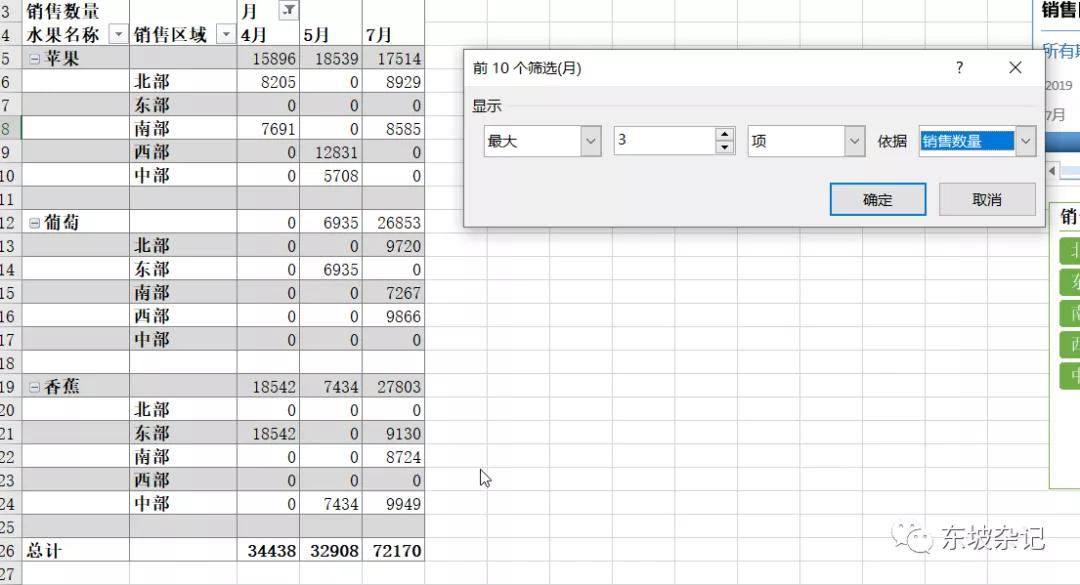Screen dimensions: 1080x585
Task: Select 香蕉 北部 region label
Action: pos(183,410)
